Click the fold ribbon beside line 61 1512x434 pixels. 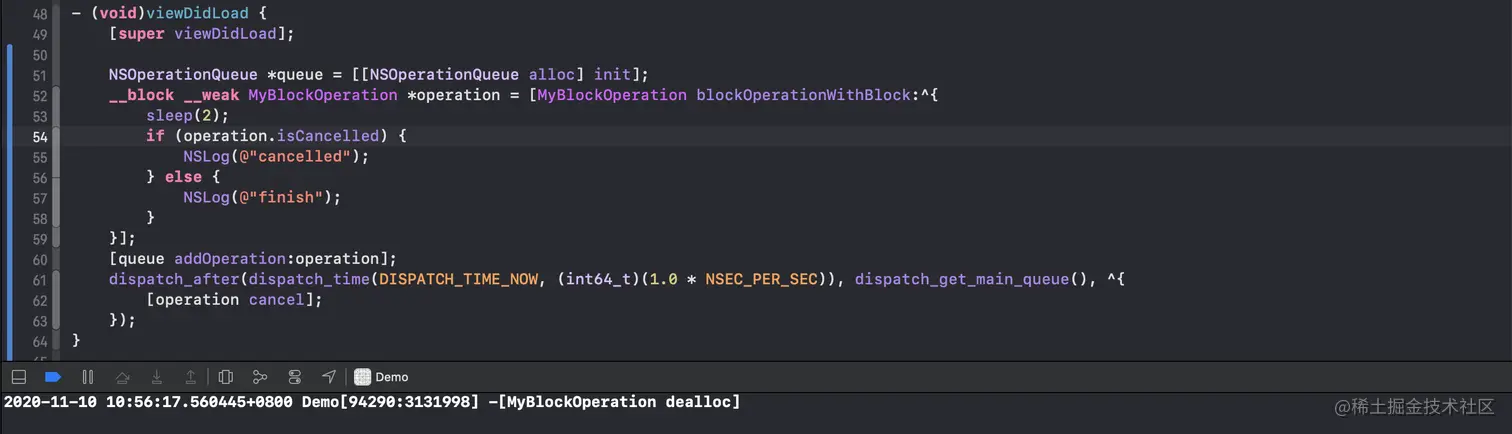(57, 279)
